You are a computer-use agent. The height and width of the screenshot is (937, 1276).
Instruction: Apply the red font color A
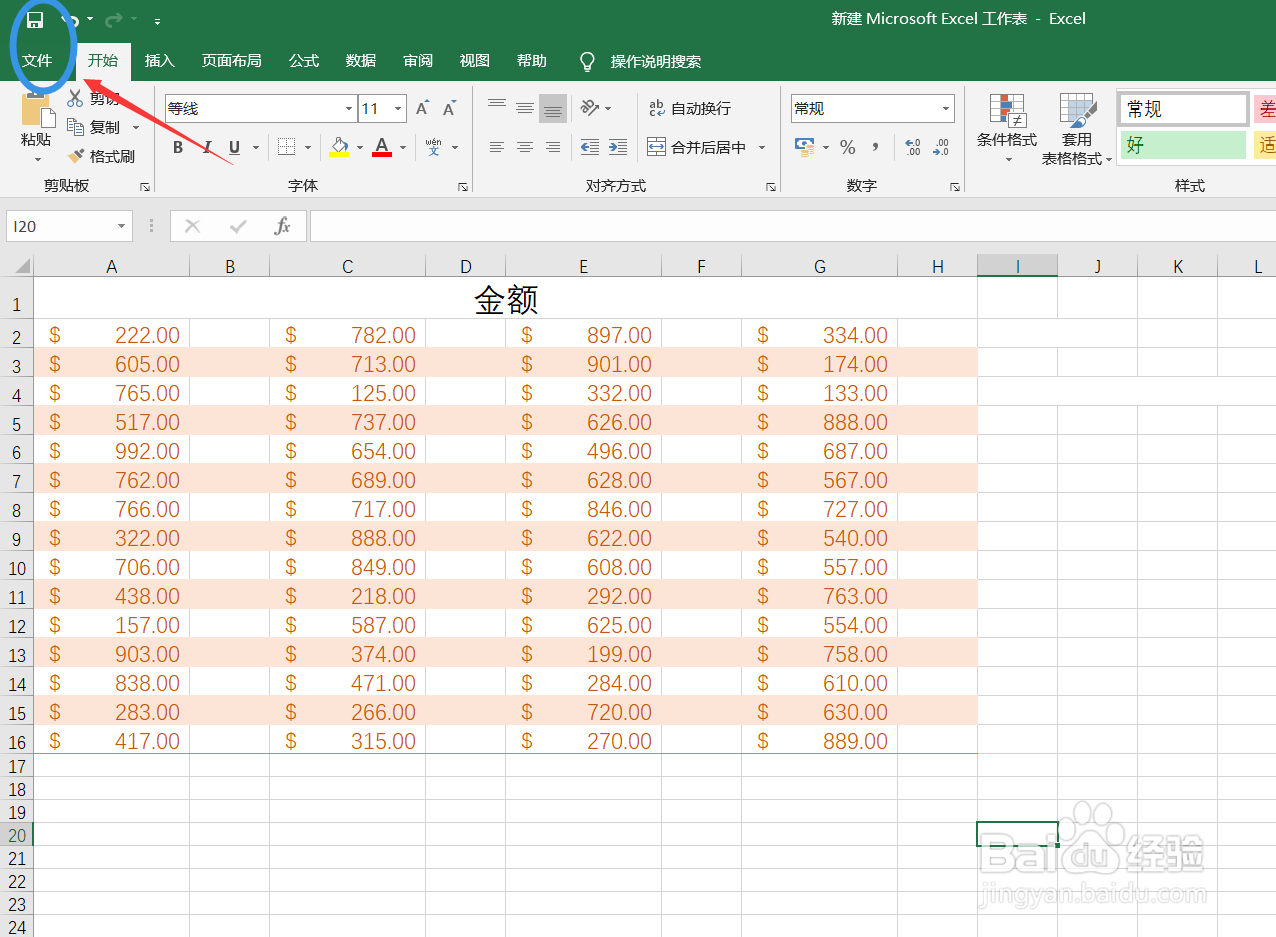coord(382,147)
